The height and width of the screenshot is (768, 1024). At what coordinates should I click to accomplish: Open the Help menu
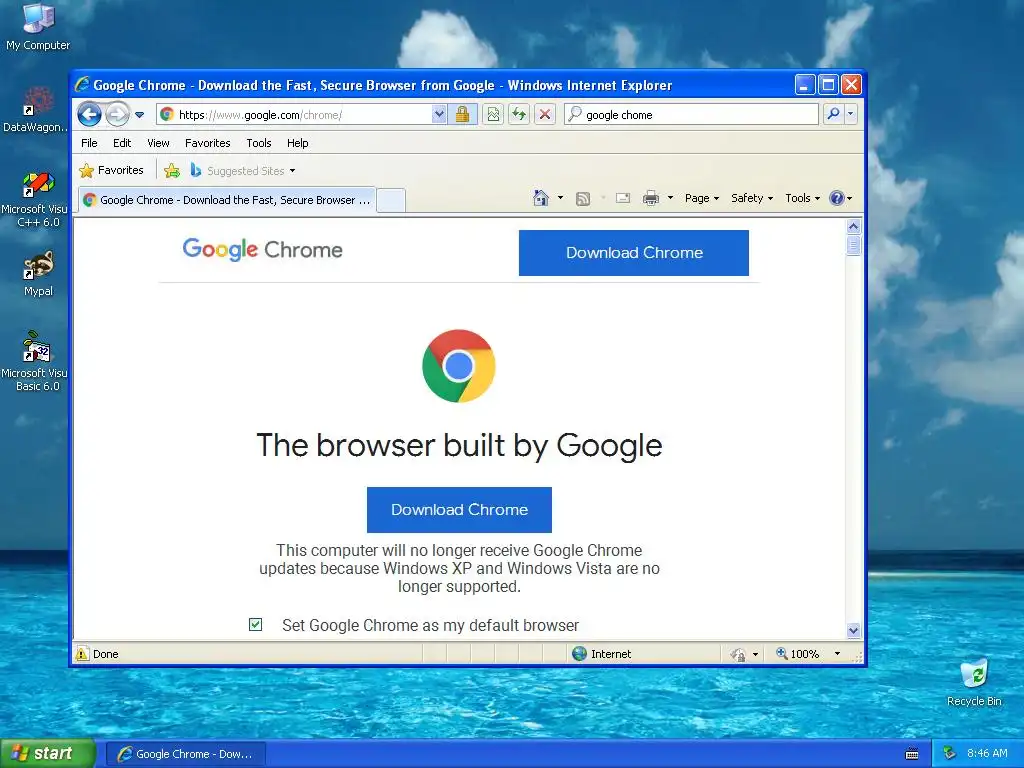[297, 143]
